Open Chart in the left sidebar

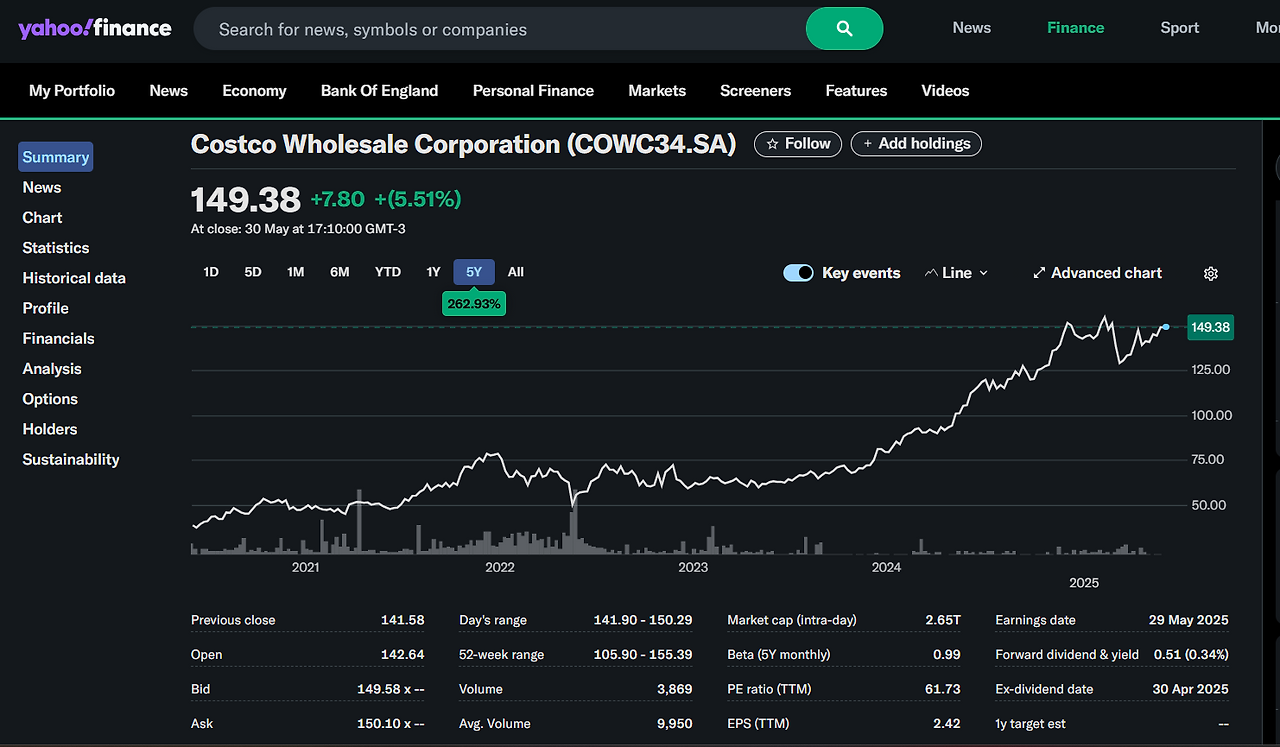(42, 217)
